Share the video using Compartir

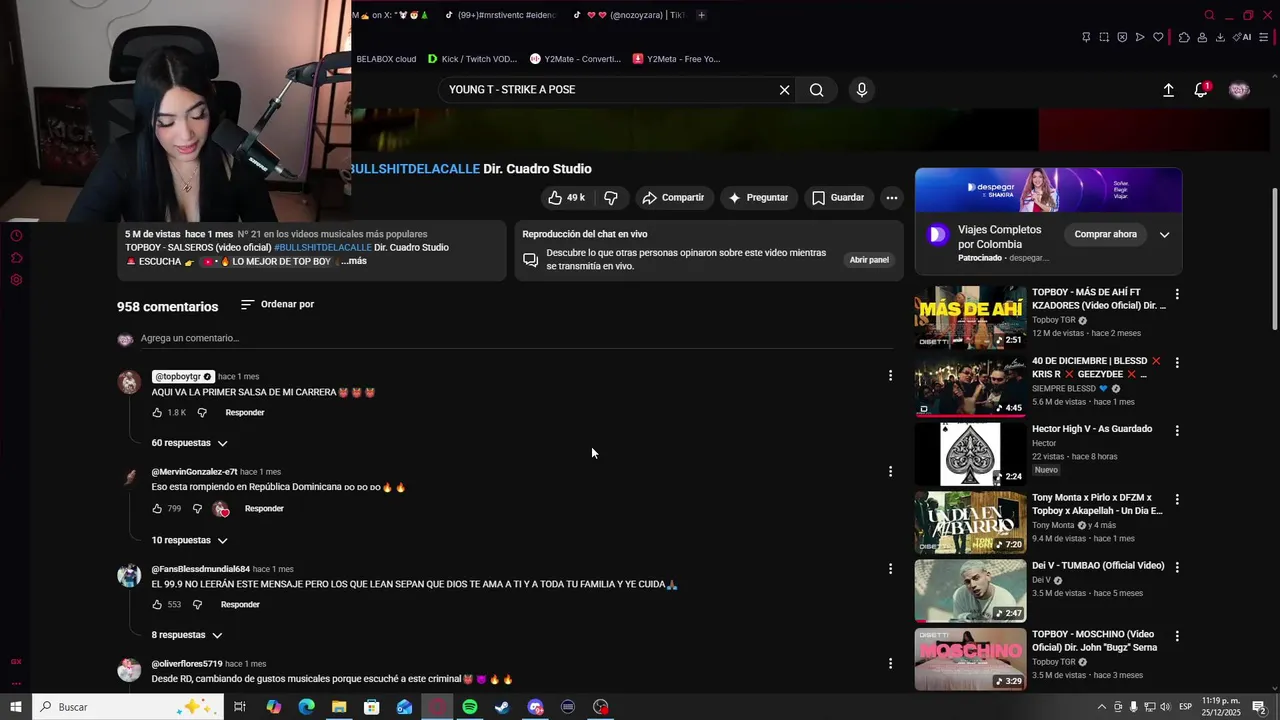pos(673,198)
